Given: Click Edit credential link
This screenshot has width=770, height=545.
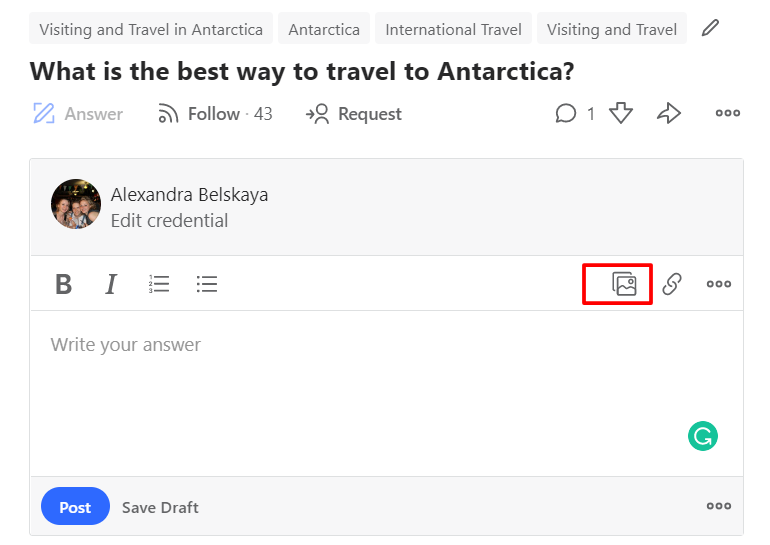Looking at the screenshot, I should [x=169, y=221].
